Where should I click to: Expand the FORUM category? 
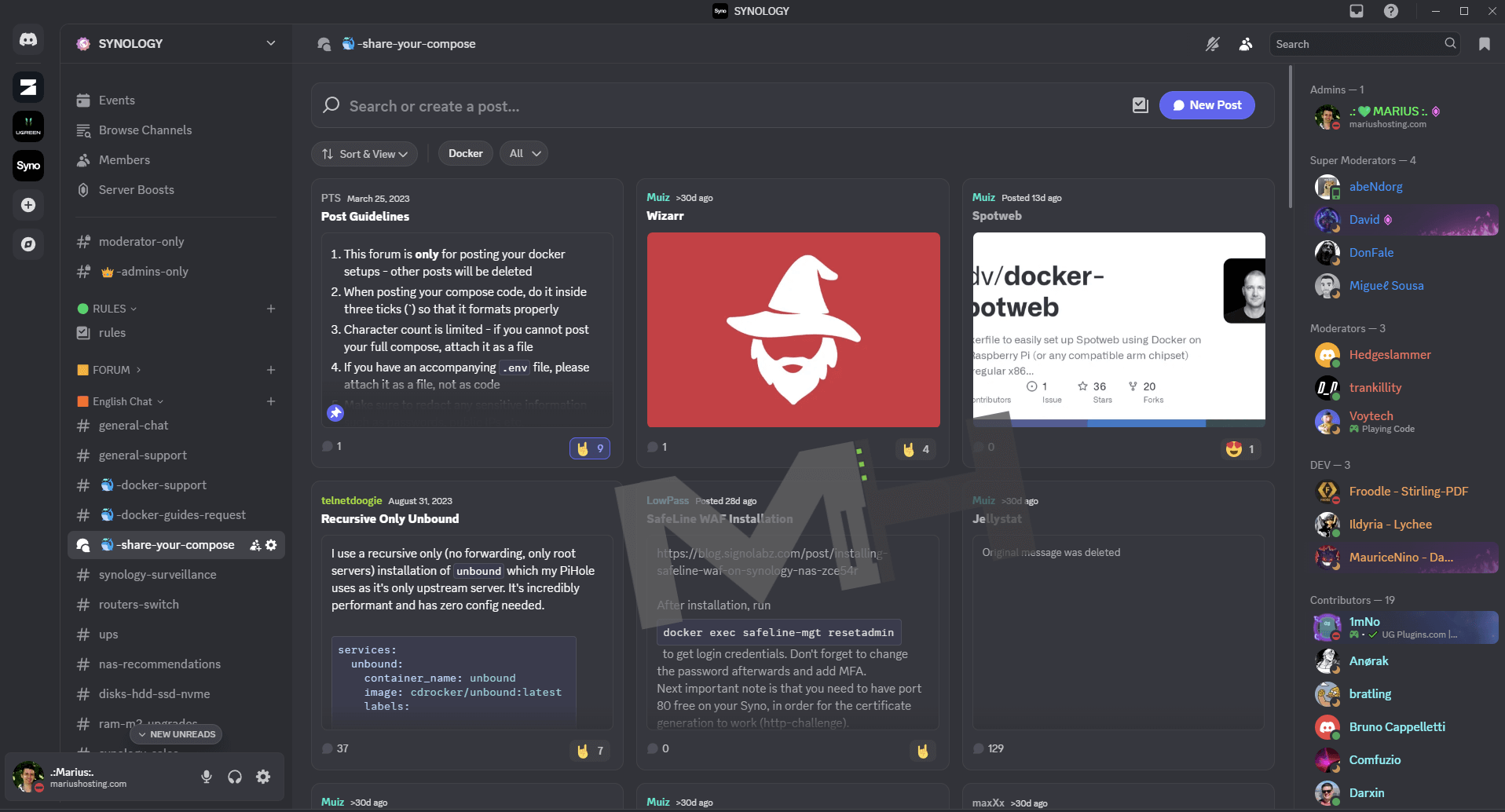point(109,370)
